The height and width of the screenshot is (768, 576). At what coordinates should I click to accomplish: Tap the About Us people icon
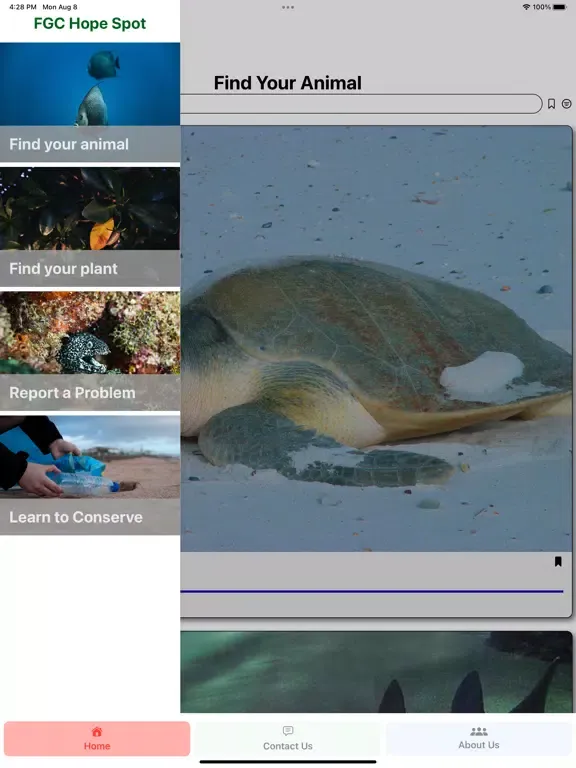pos(479,731)
